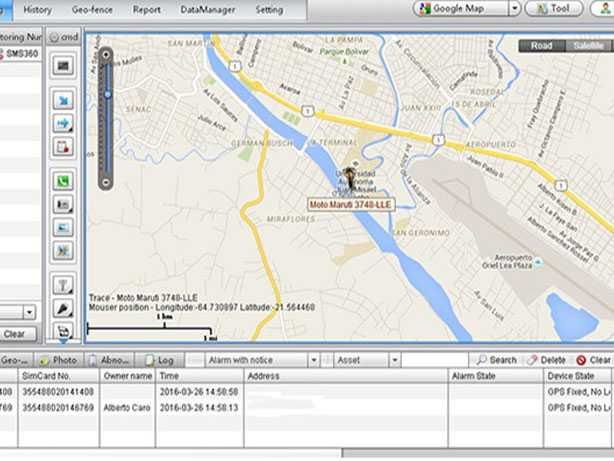The height and width of the screenshot is (461, 614).
Task: Switch to the Geo-... tab
Action: 15,360
